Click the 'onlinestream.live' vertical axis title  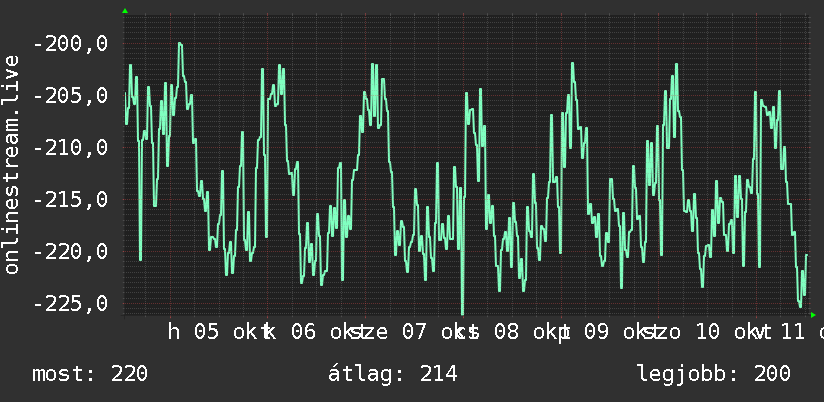tap(12, 164)
